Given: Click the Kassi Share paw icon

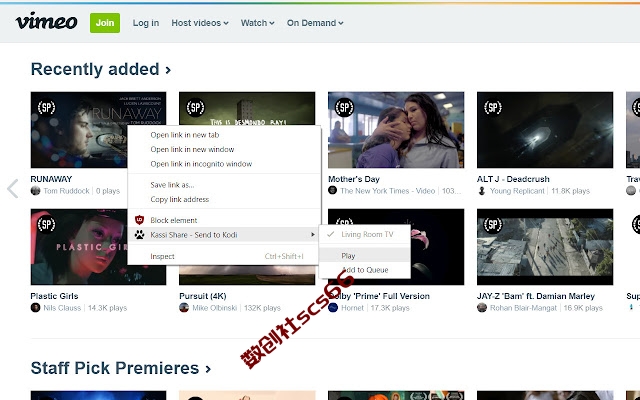Looking at the screenshot, I should [x=140, y=235].
